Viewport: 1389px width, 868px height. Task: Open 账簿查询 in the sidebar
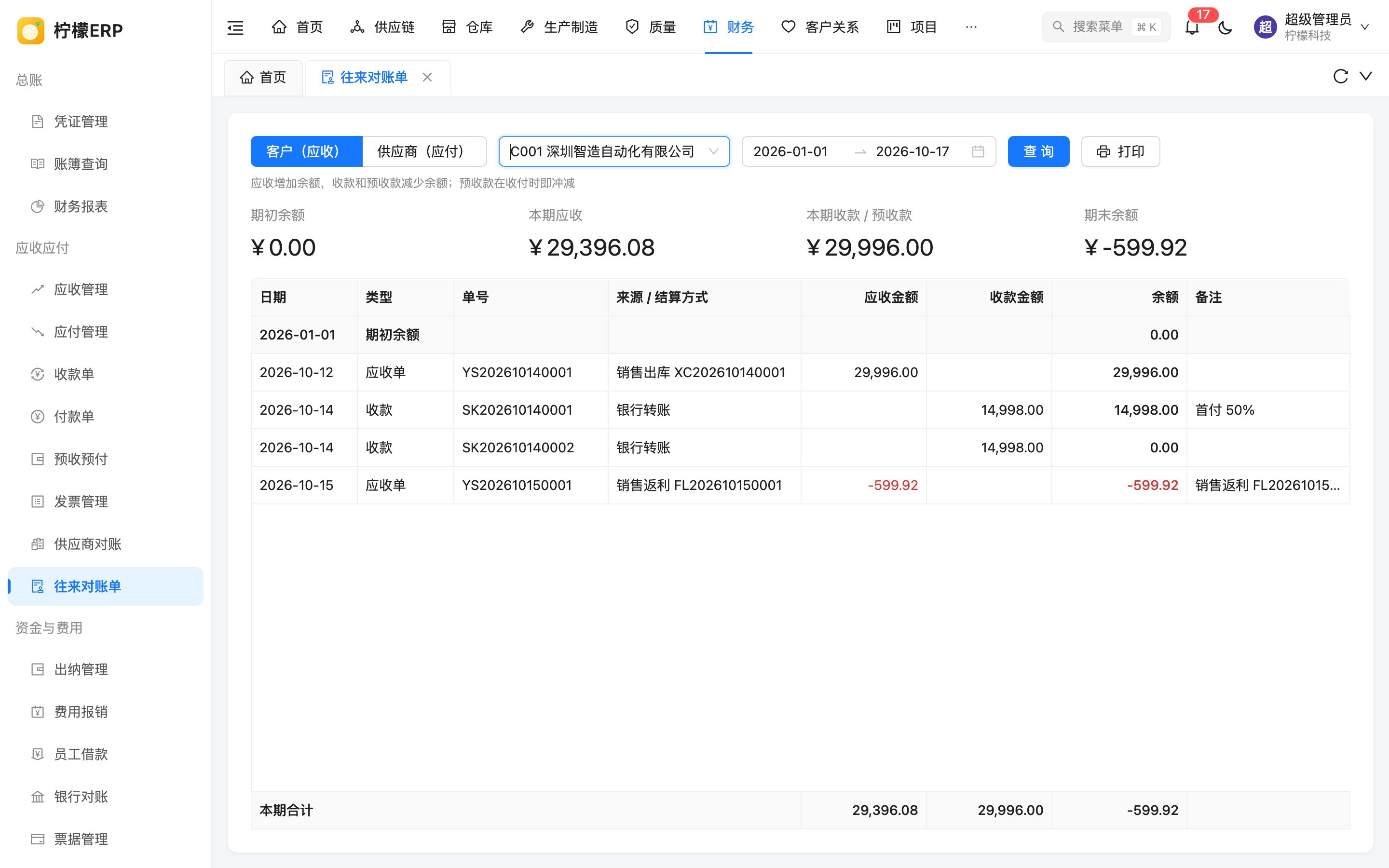(106, 164)
